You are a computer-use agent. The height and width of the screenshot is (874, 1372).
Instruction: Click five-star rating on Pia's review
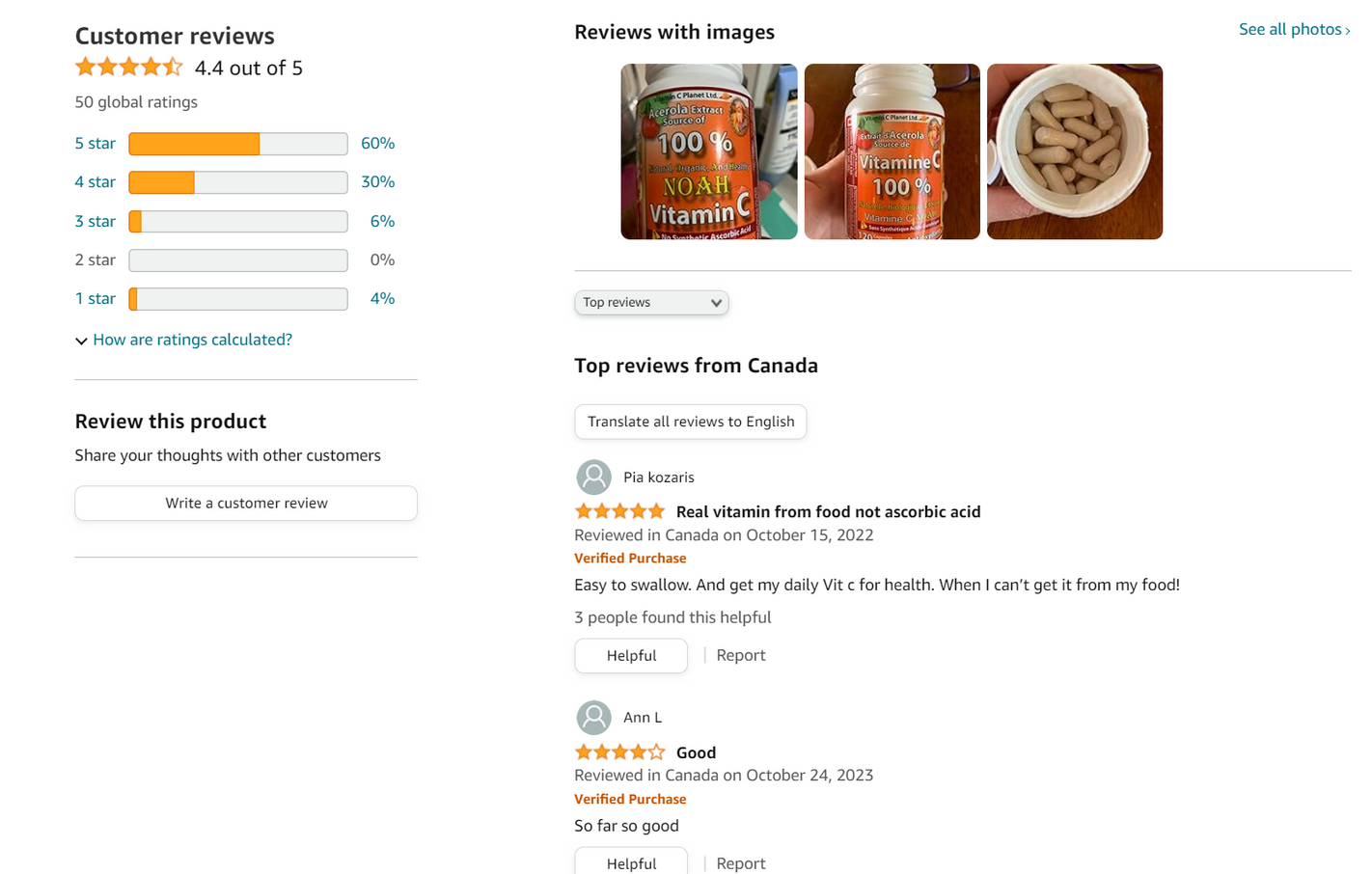tap(619, 511)
